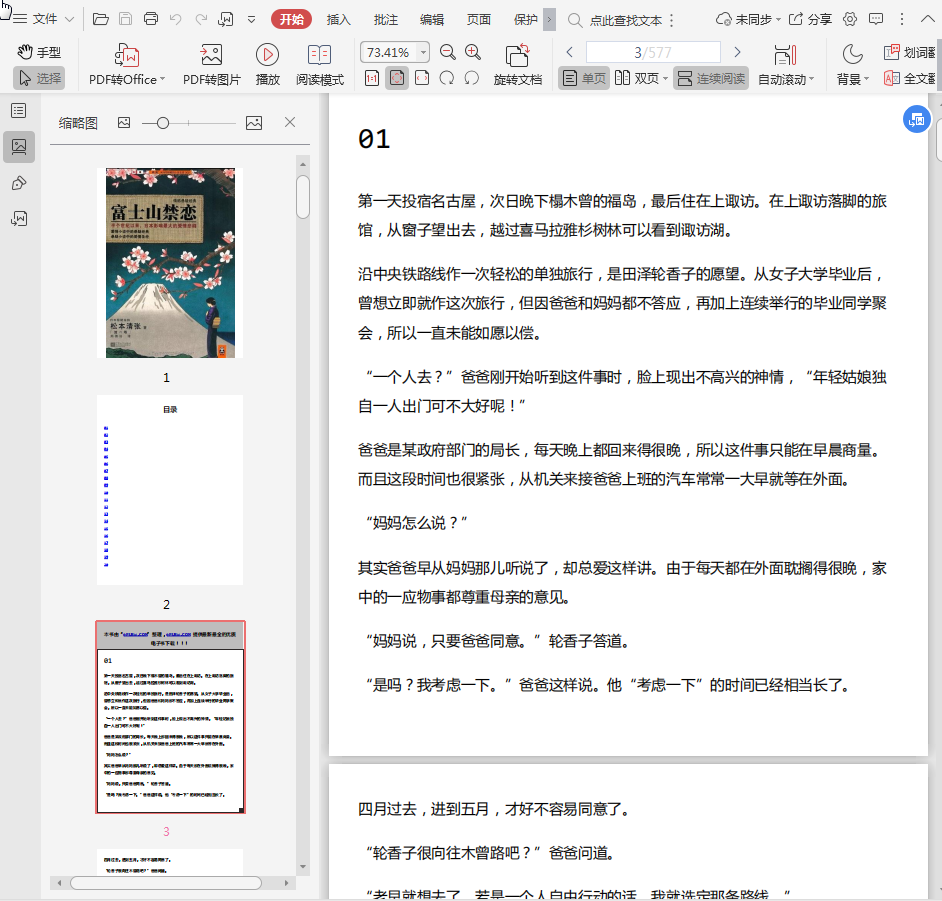This screenshot has height=901, width=942.
Task: Select the 手型 hand tool
Action: [x=39, y=52]
